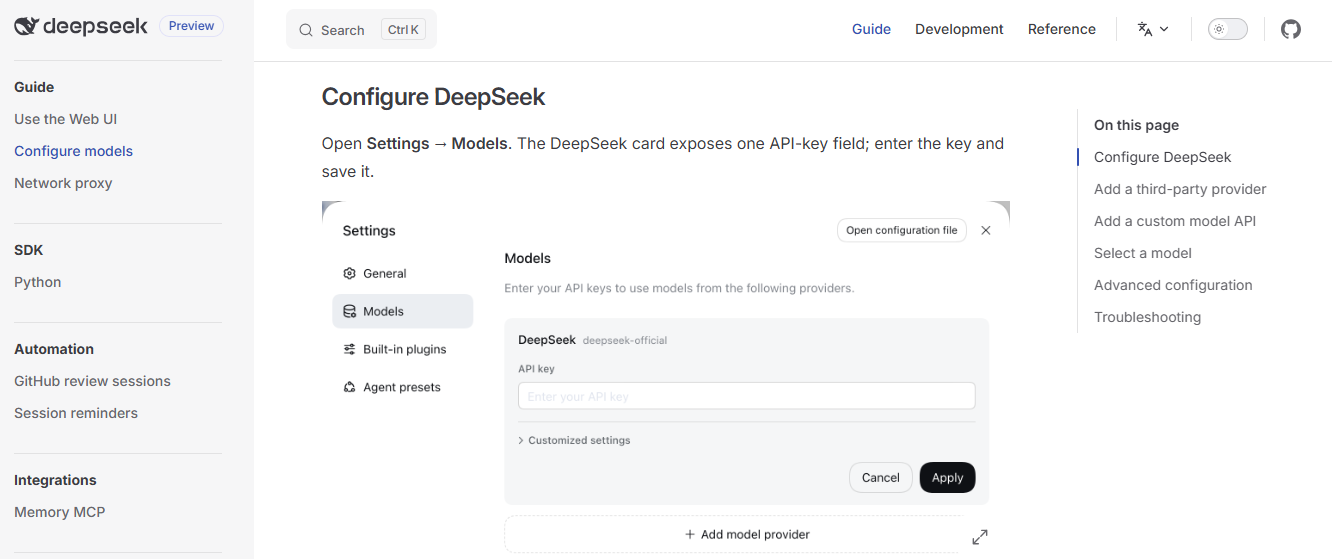Open Network proxy sidebar link
1332x559 pixels.
coord(63,183)
